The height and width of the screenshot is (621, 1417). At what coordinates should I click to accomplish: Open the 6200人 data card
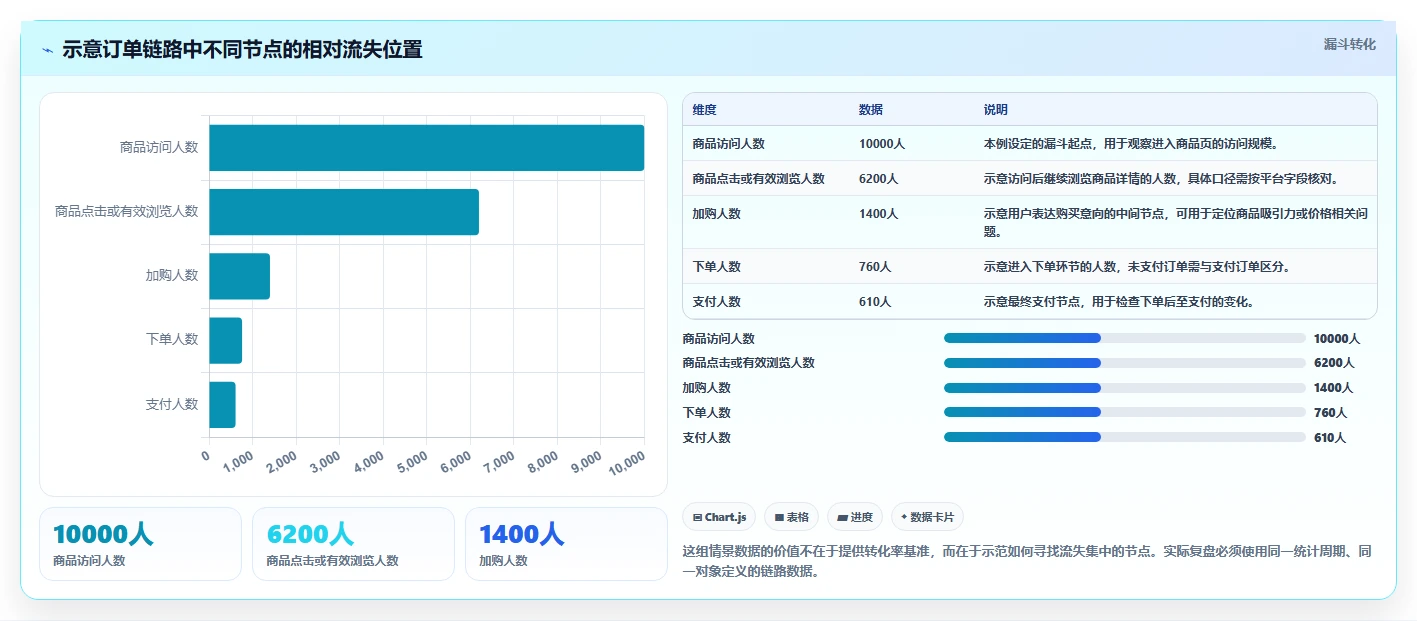(x=353, y=544)
